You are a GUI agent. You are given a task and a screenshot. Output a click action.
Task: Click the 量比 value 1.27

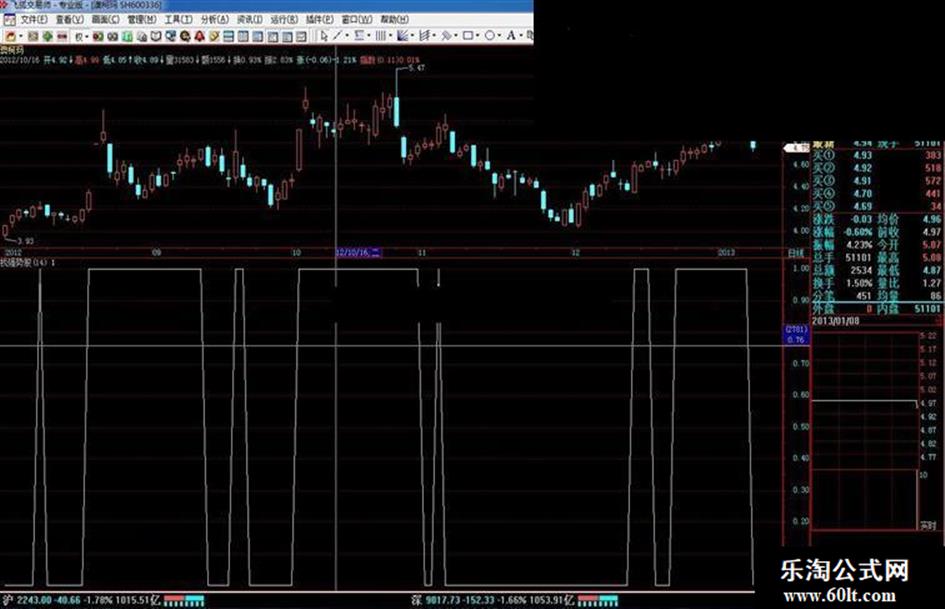pyautogui.click(x=931, y=283)
